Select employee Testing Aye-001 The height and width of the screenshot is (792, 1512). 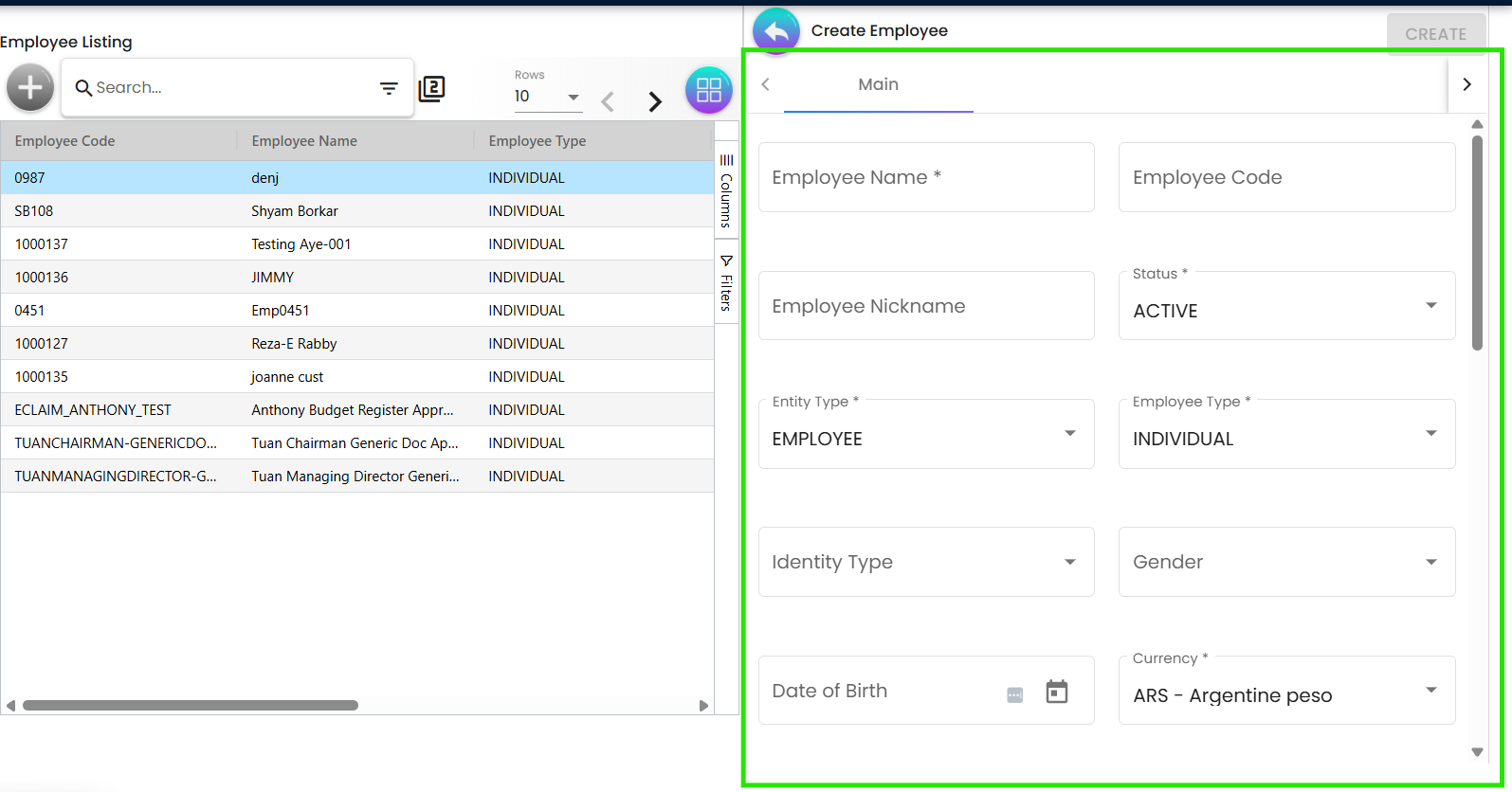(356, 244)
